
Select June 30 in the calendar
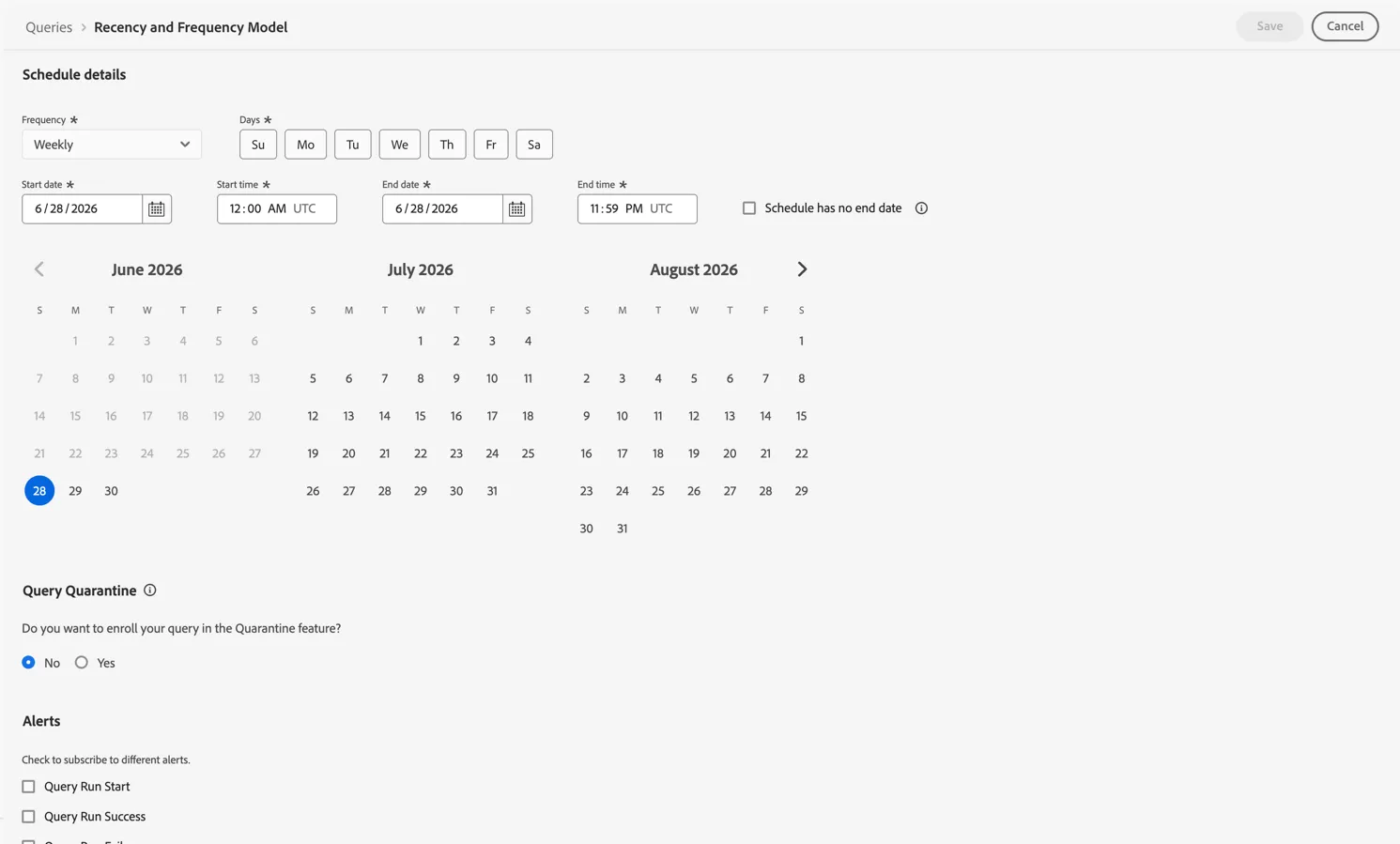pyautogui.click(x=111, y=491)
